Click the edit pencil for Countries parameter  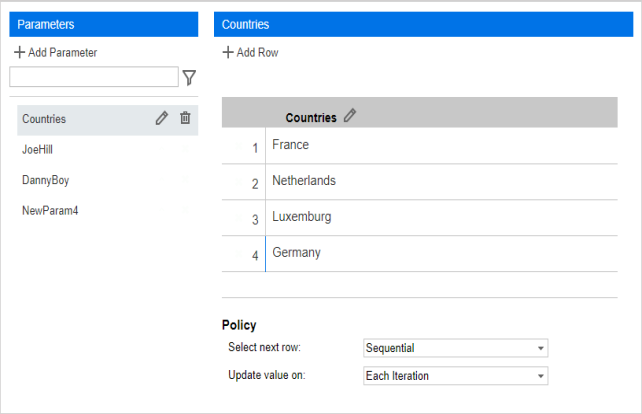click(162, 118)
